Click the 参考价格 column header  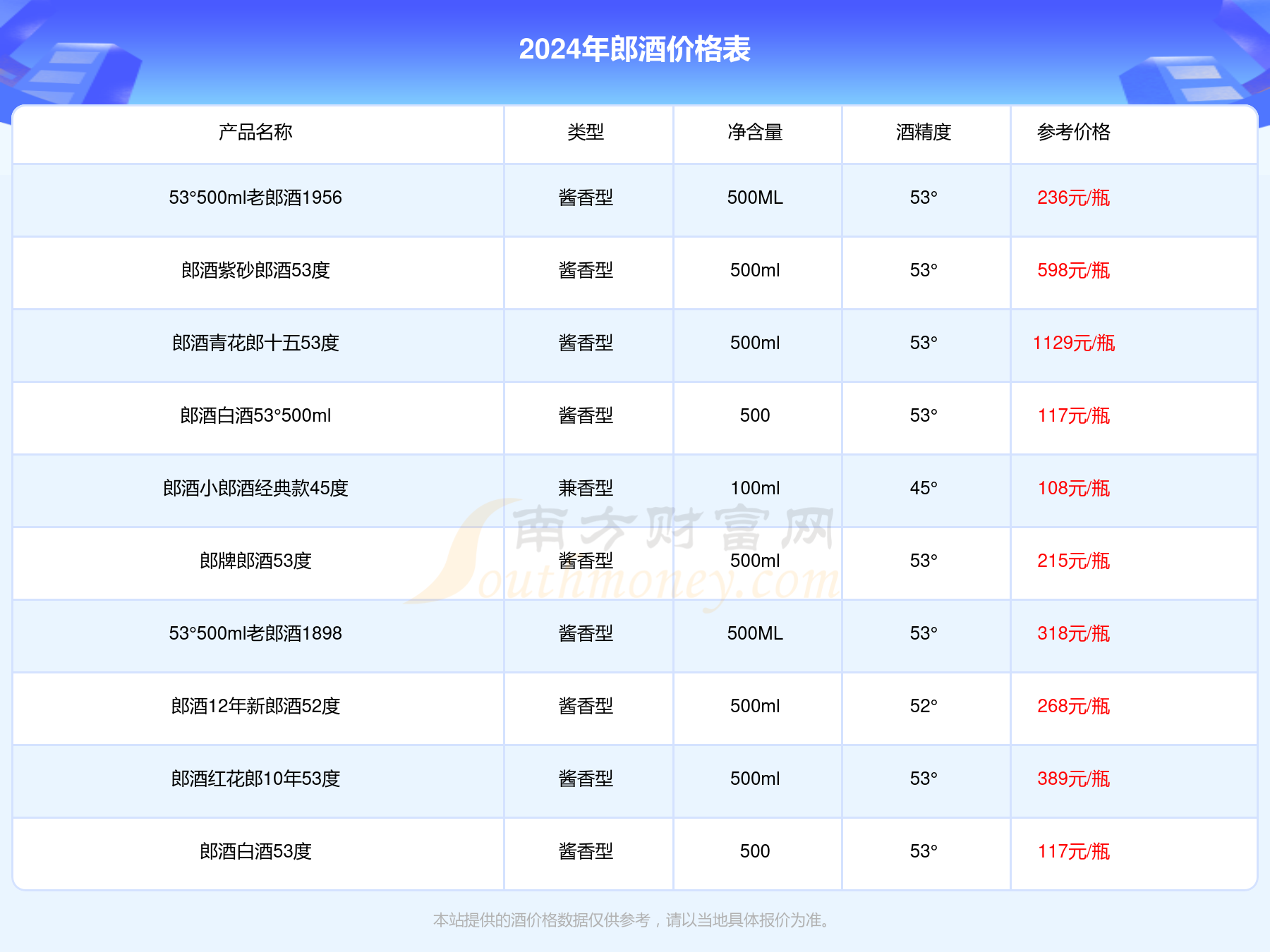[1074, 132]
